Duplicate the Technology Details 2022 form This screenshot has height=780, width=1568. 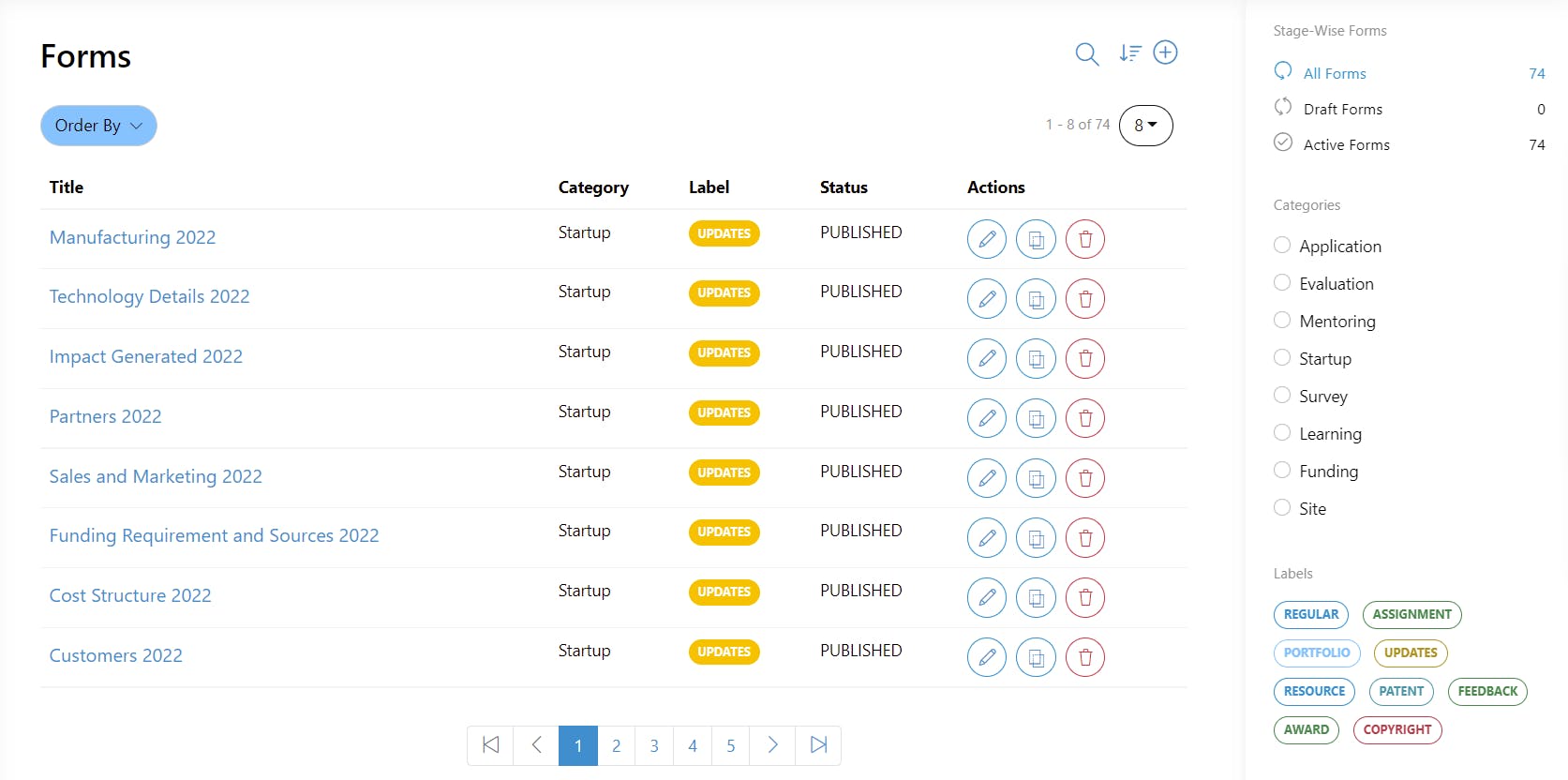point(1036,299)
